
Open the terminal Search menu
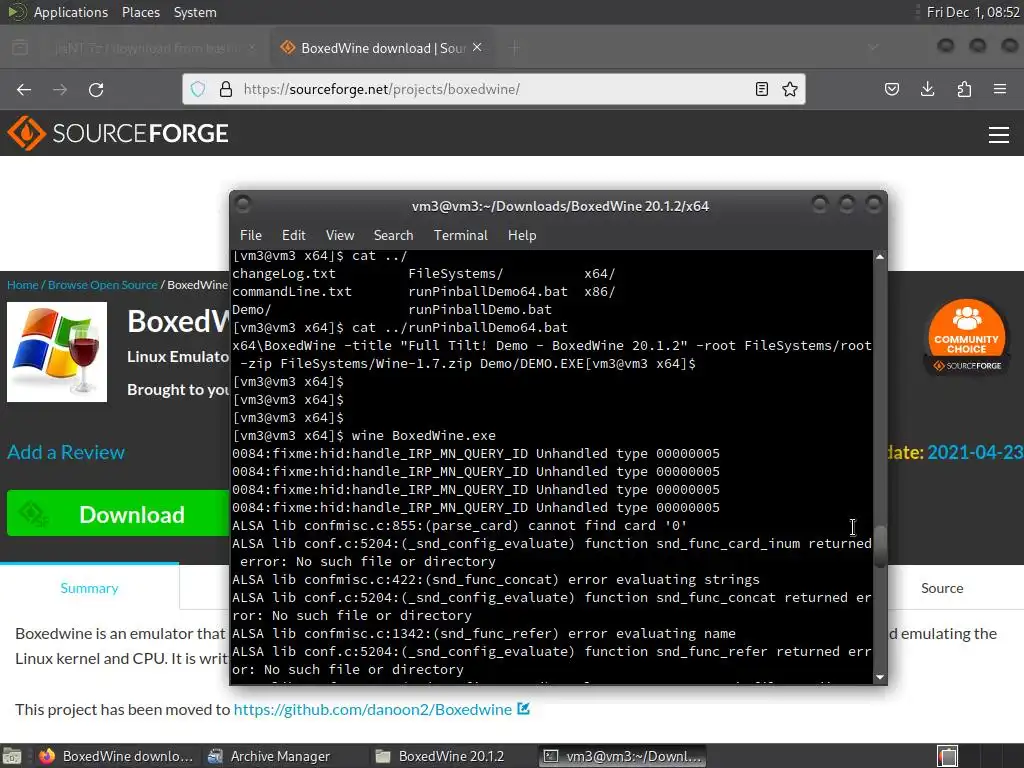coord(393,235)
